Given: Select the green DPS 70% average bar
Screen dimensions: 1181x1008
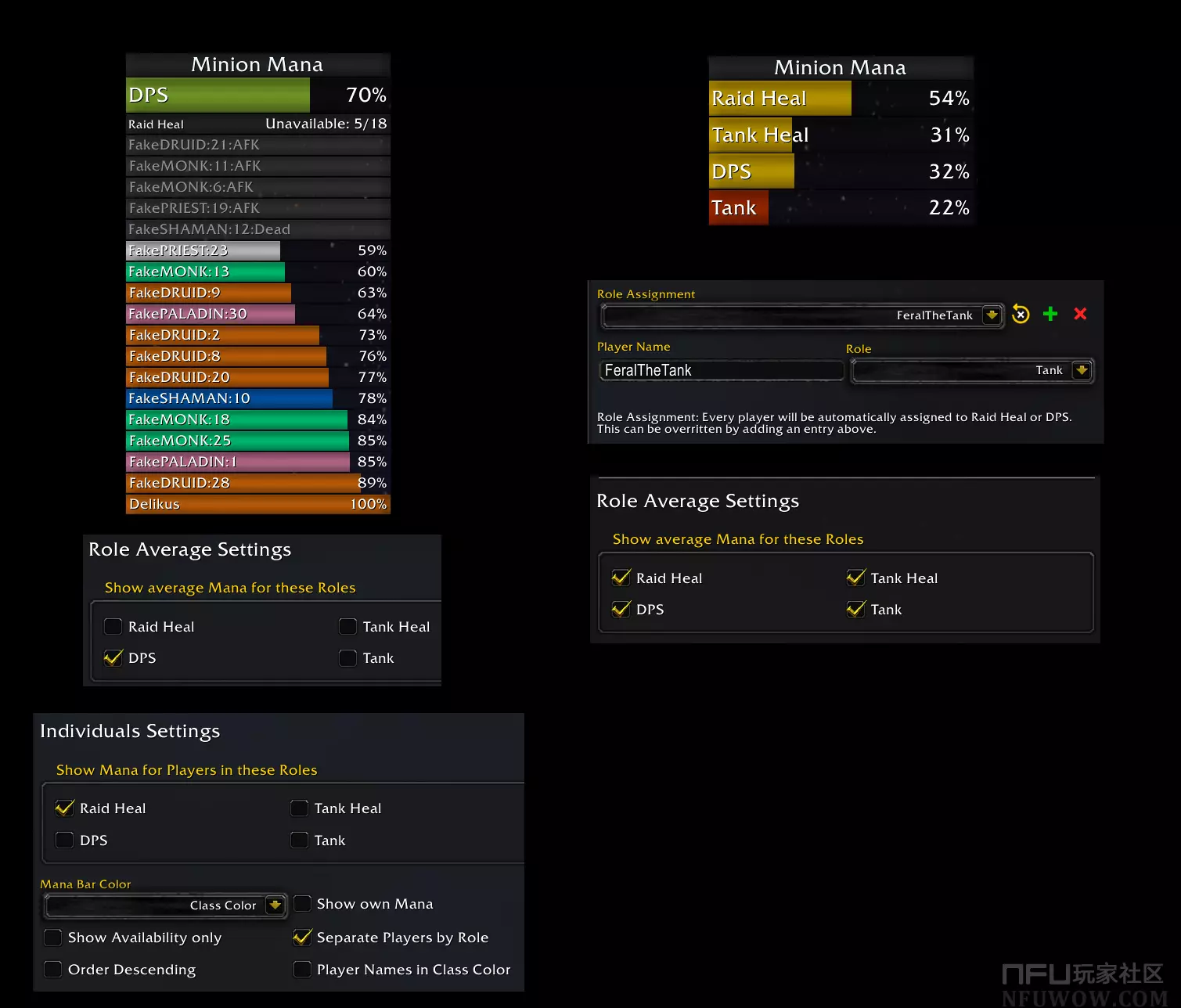Looking at the screenshot, I should pyautogui.click(x=257, y=95).
